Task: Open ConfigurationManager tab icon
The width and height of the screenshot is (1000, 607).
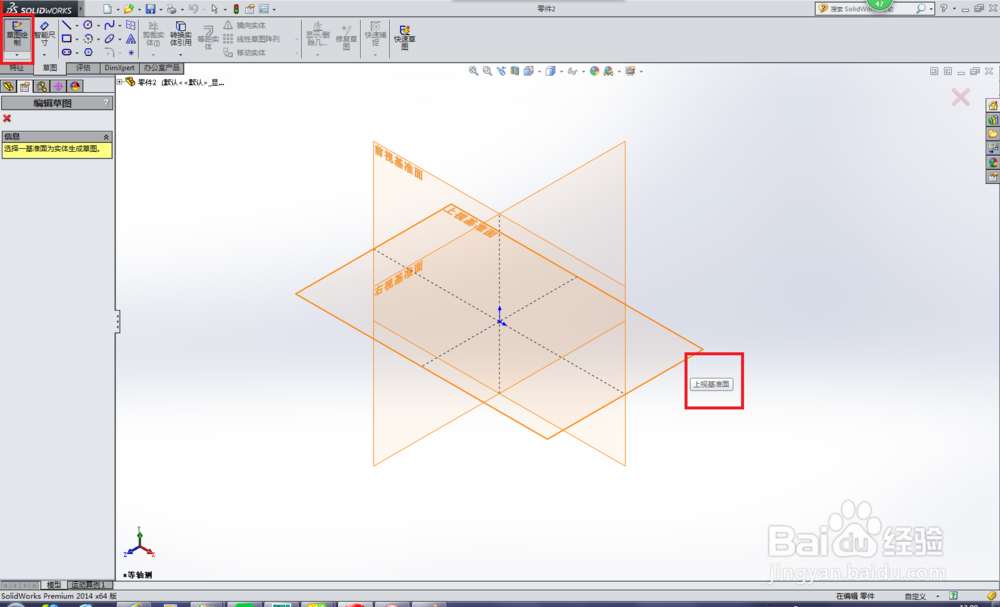Action: point(41,86)
